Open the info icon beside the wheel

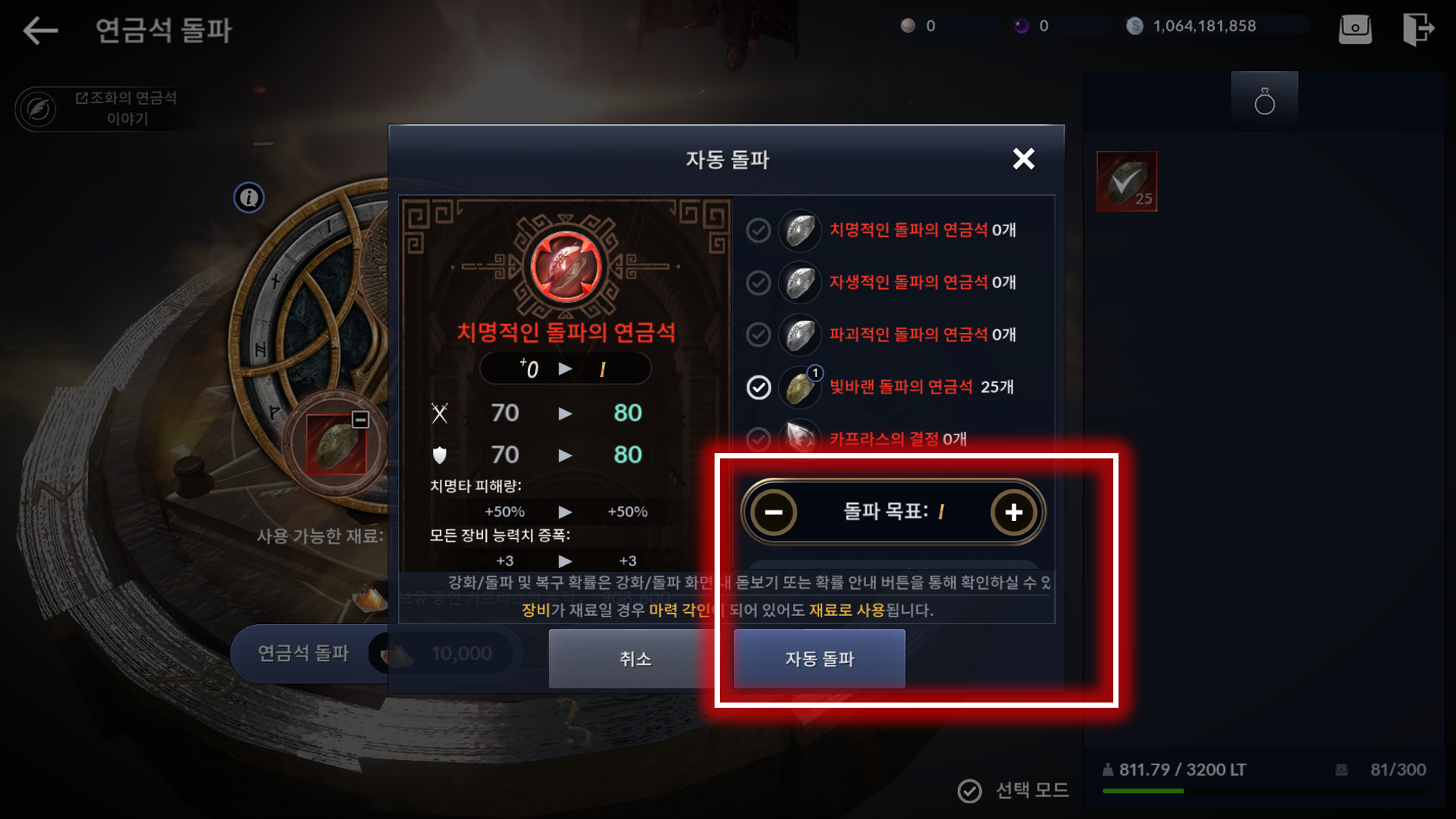pyautogui.click(x=249, y=198)
